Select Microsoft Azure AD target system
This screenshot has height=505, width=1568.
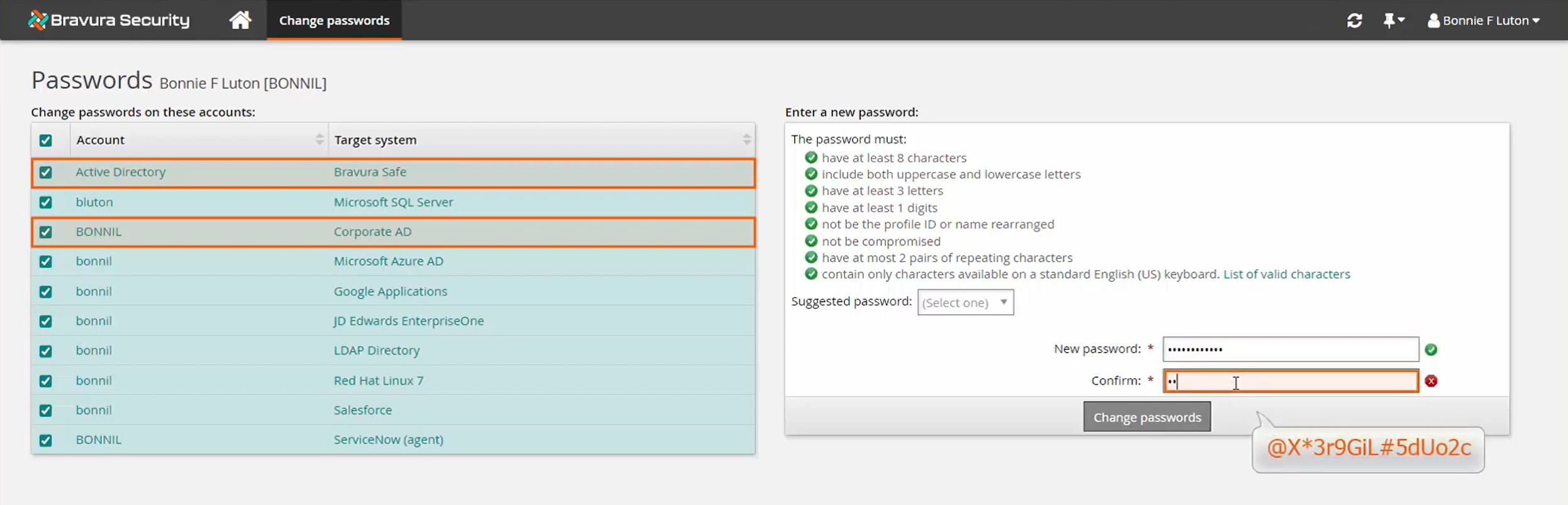coord(388,261)
